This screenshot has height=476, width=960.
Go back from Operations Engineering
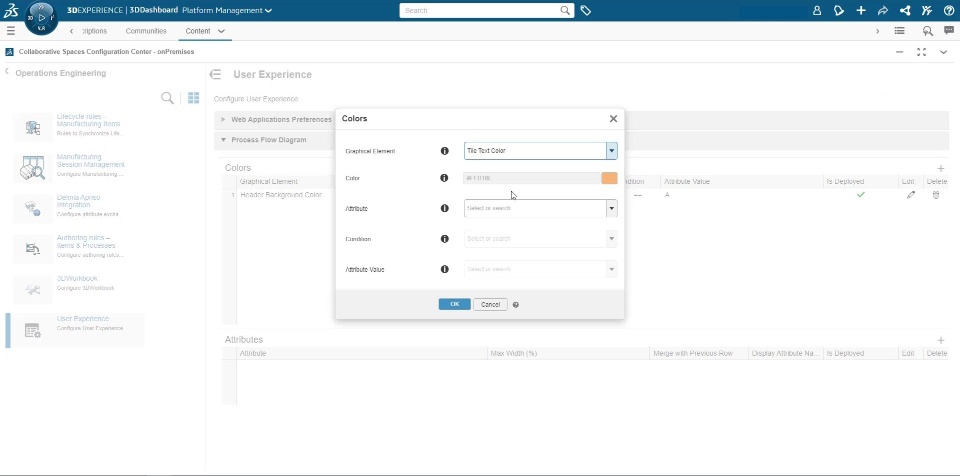(x=7, y=72)
